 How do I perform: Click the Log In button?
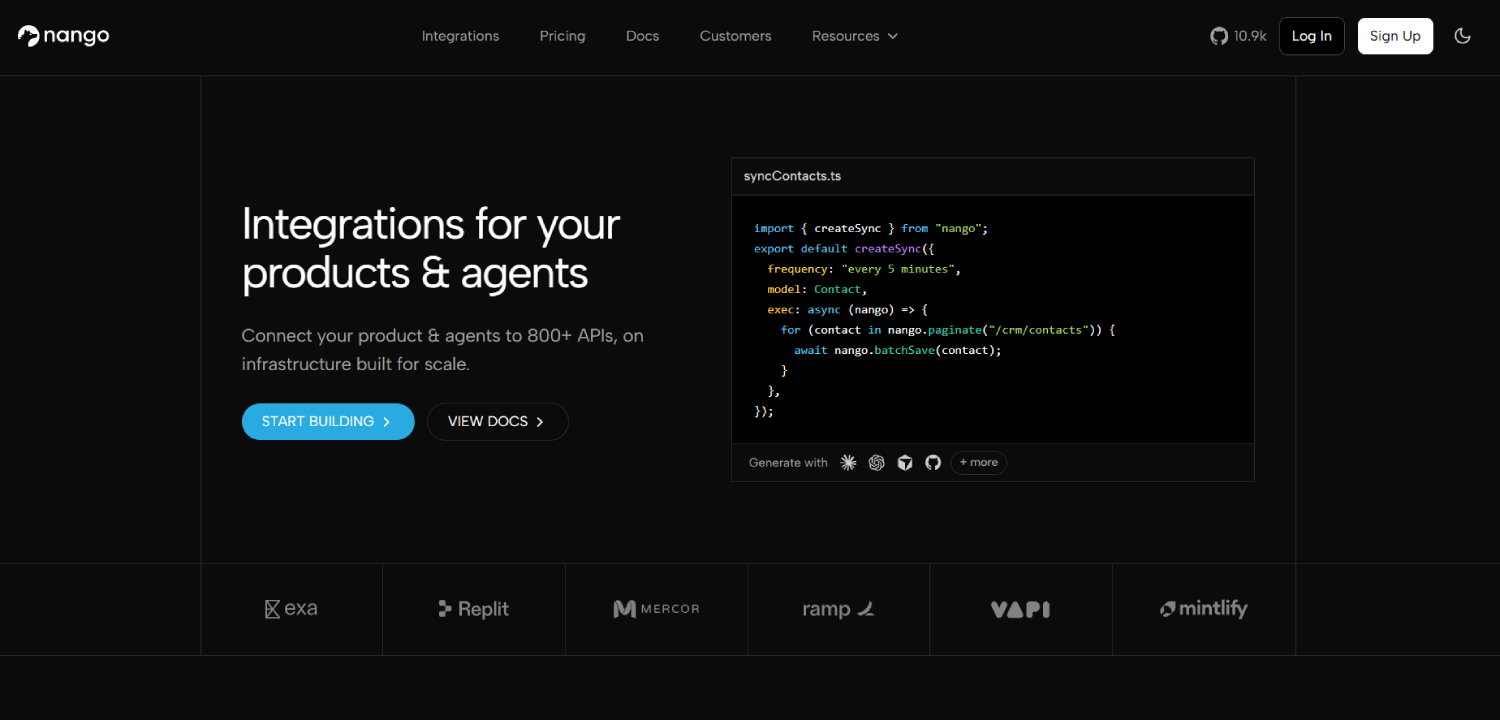click(1311, 36)
